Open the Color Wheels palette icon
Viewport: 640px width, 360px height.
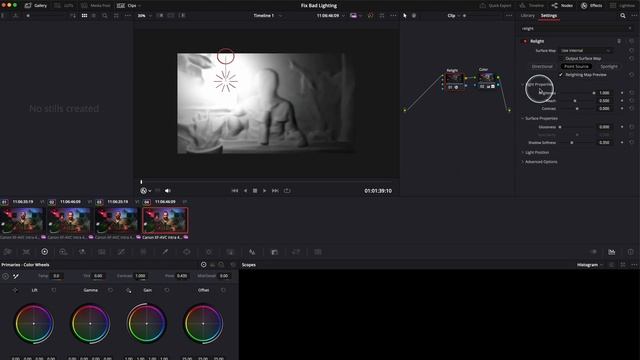coord(44,252)
